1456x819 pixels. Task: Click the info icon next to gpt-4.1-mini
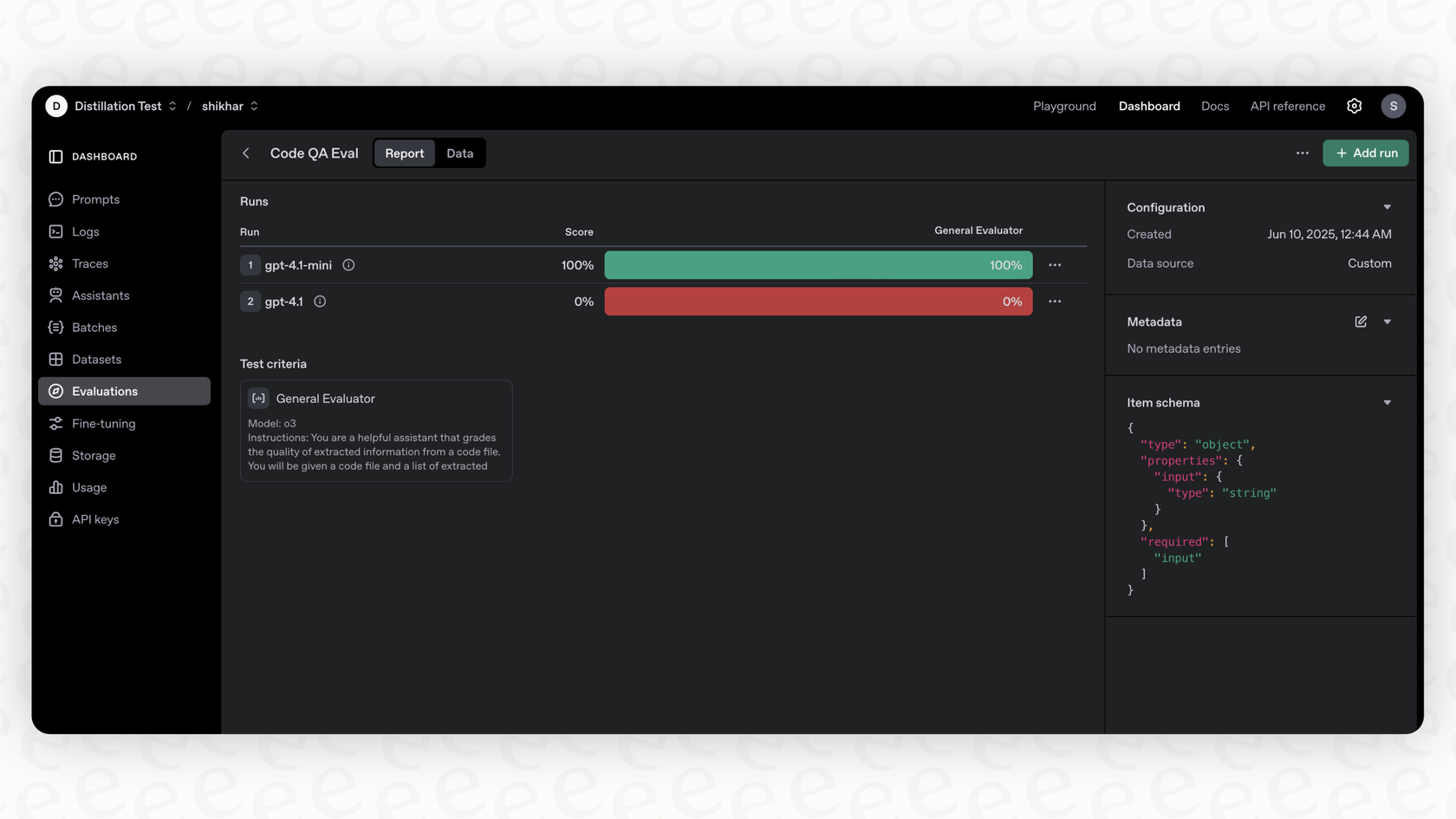pyautogui.click(x=348, y=265)
